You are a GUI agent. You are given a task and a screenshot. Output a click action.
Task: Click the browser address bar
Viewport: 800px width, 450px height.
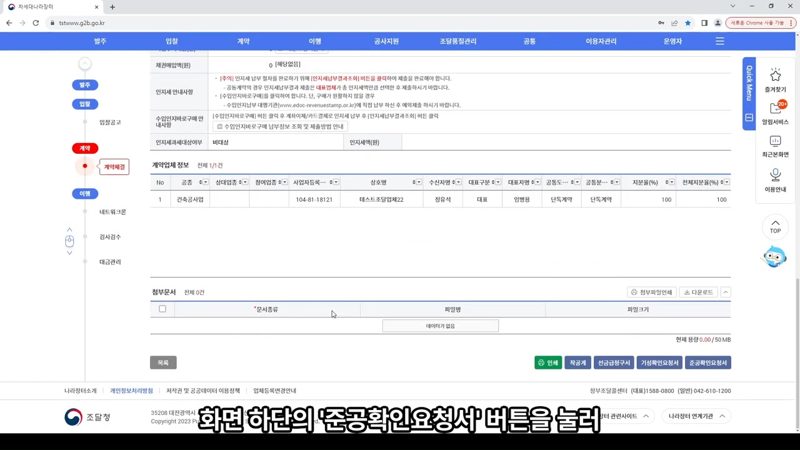352,23
